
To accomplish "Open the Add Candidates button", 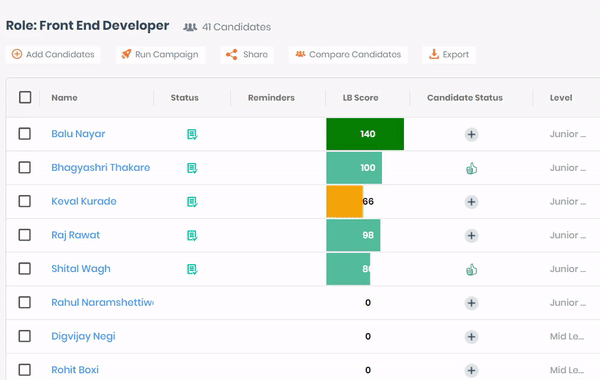I will click(x=53, y=54).
